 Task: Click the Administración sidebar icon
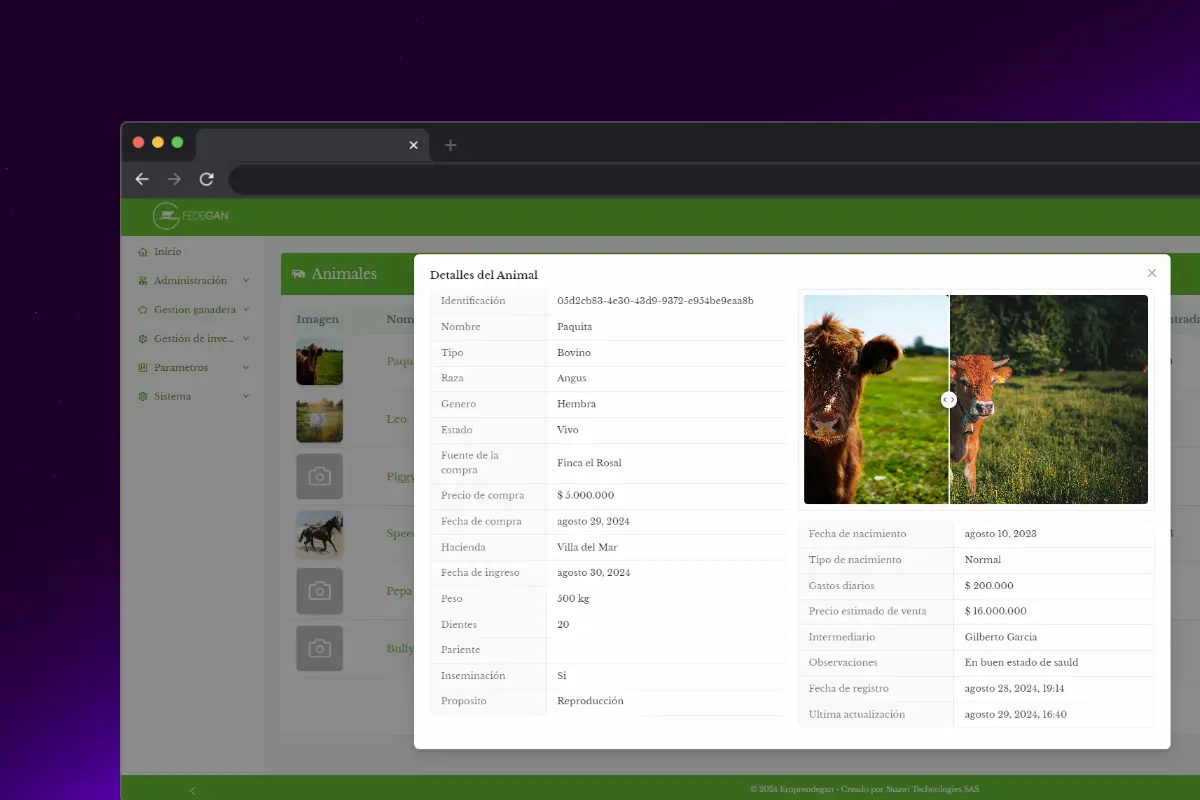[143, 281]
